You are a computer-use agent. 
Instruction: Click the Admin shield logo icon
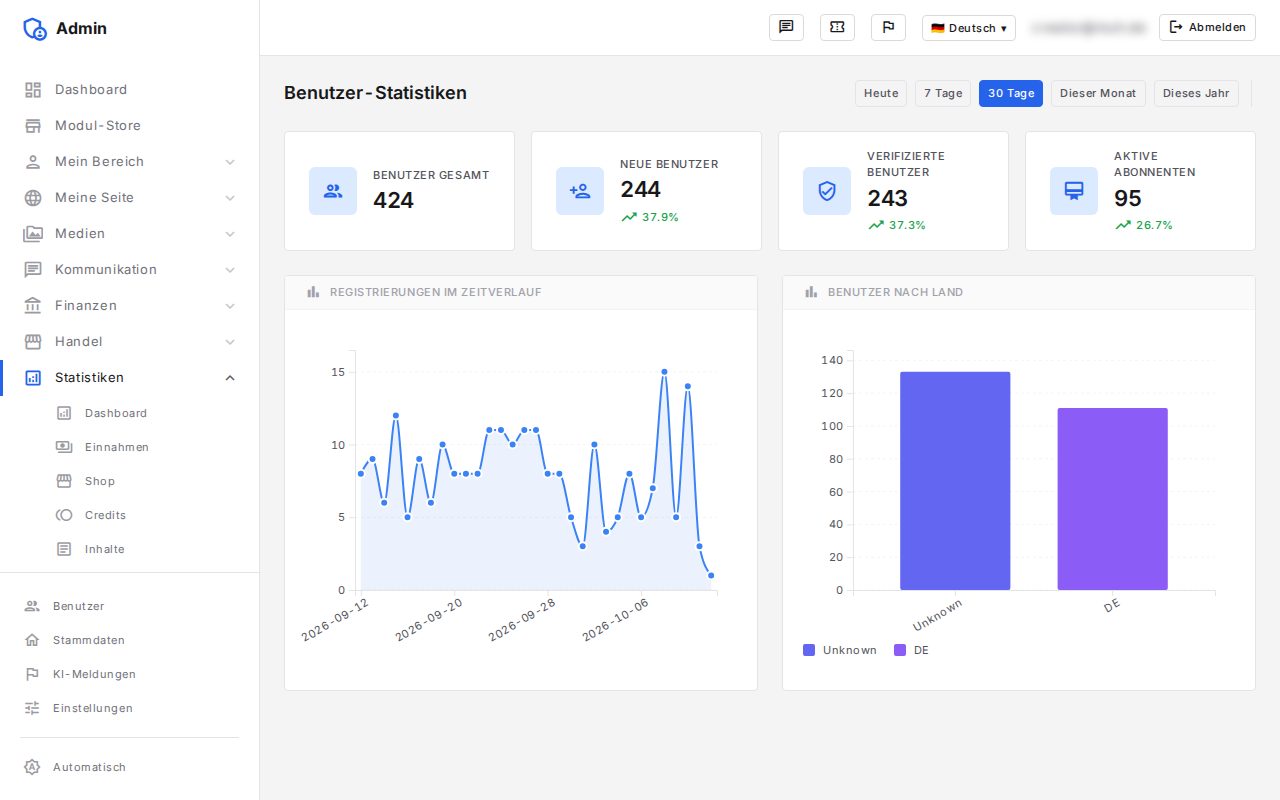pos(35,28)
